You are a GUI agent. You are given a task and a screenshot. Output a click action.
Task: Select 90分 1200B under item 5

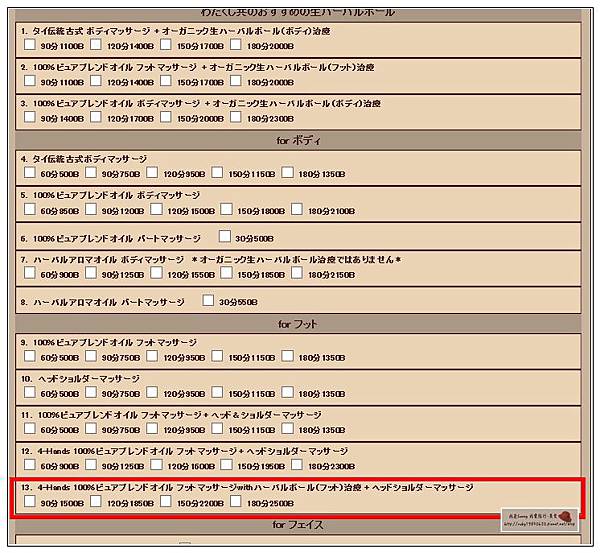pyautogui.click(x=91, y=209)
